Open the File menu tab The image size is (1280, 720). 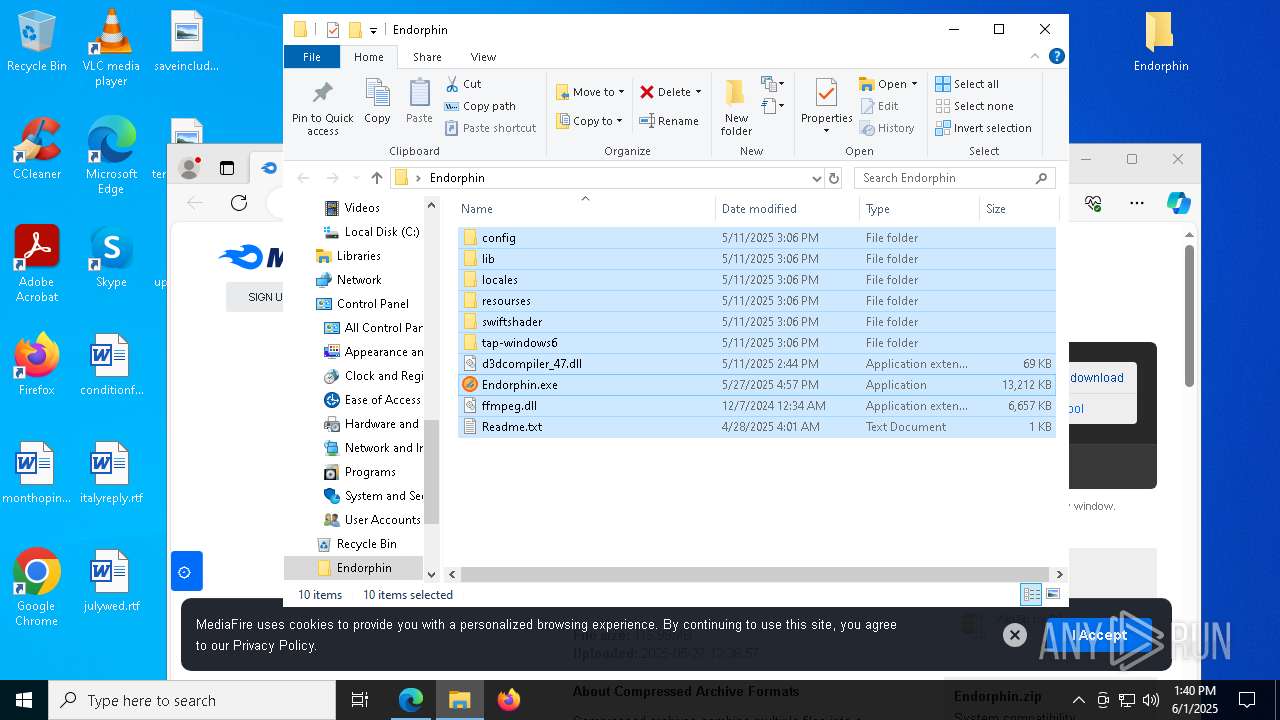312,57
